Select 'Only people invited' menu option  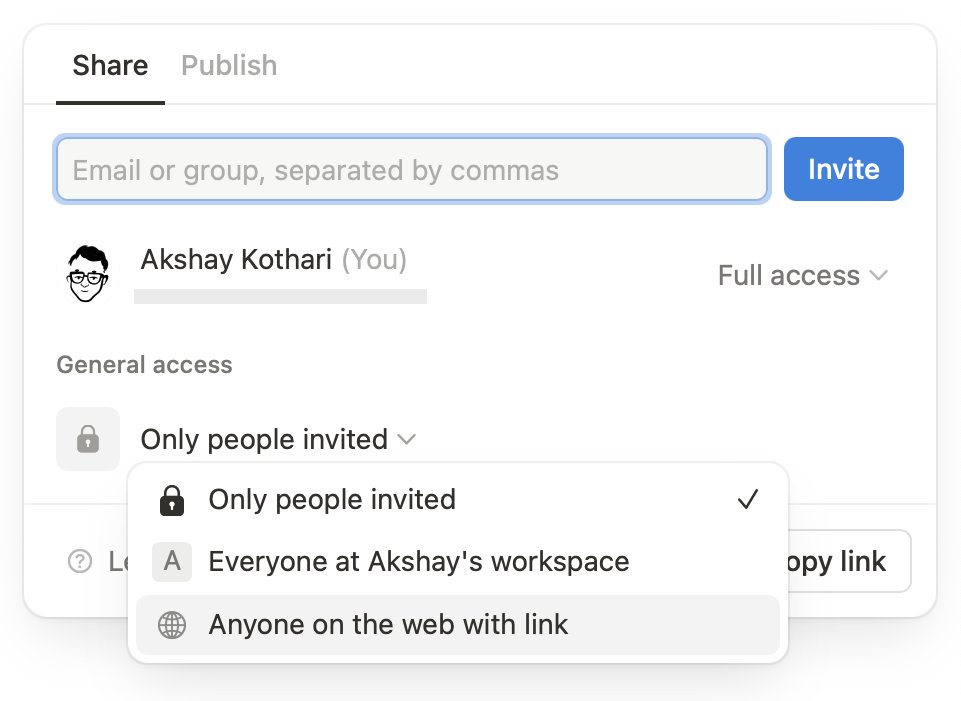458,500
